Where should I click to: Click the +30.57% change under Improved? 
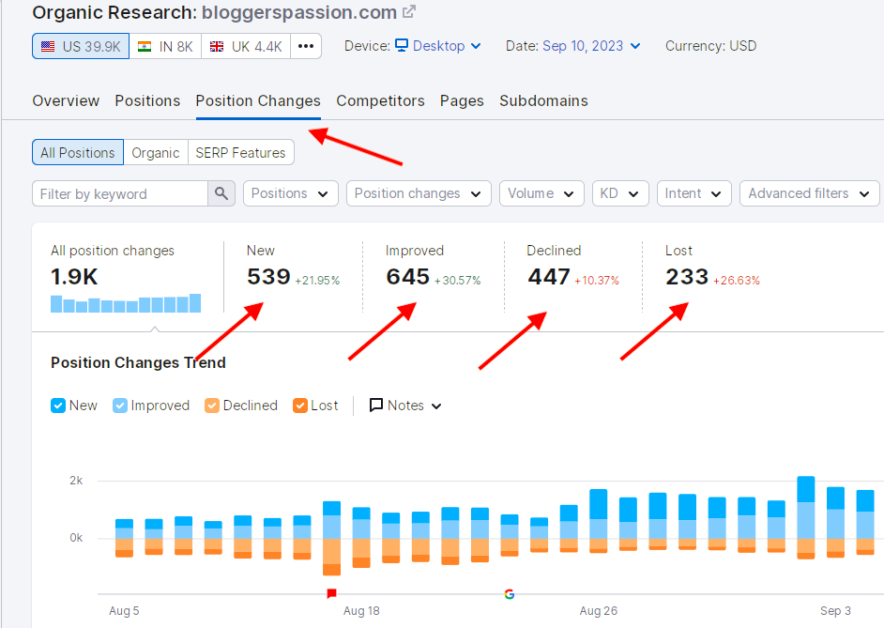458,280
